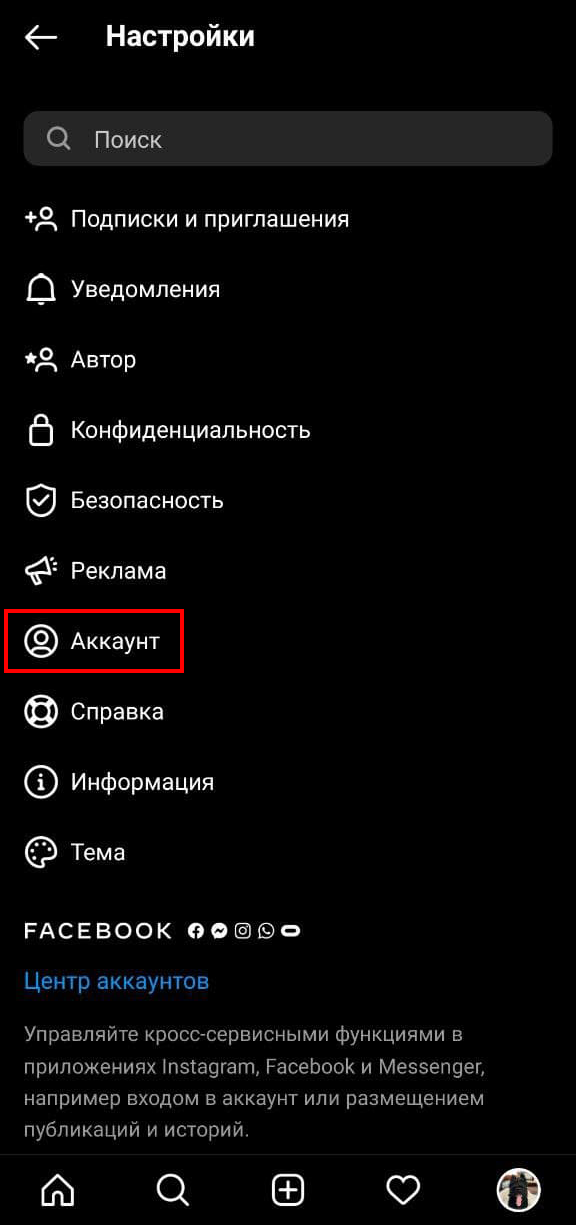Tap the lifebuoy icon beside Справка
Viewport: 576px width, 1225px height.
click(x=41, y=712)
